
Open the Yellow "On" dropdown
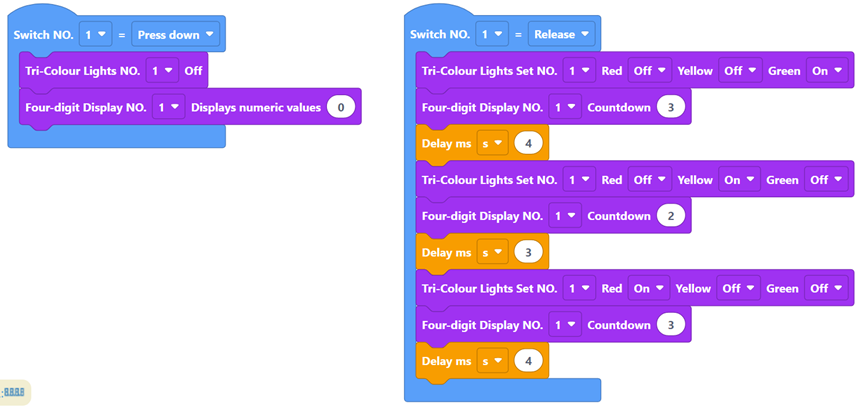pyautogui.click(x=738, y=180)
